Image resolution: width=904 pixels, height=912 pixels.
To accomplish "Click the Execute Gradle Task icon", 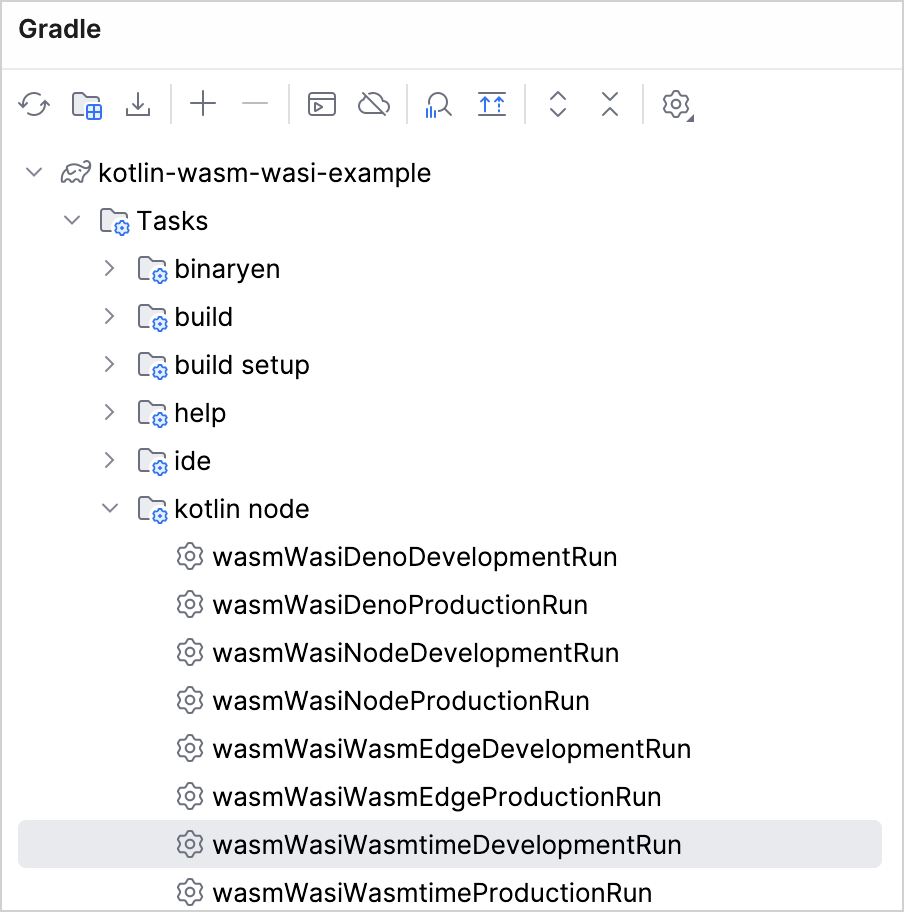I will pos(322,105).
